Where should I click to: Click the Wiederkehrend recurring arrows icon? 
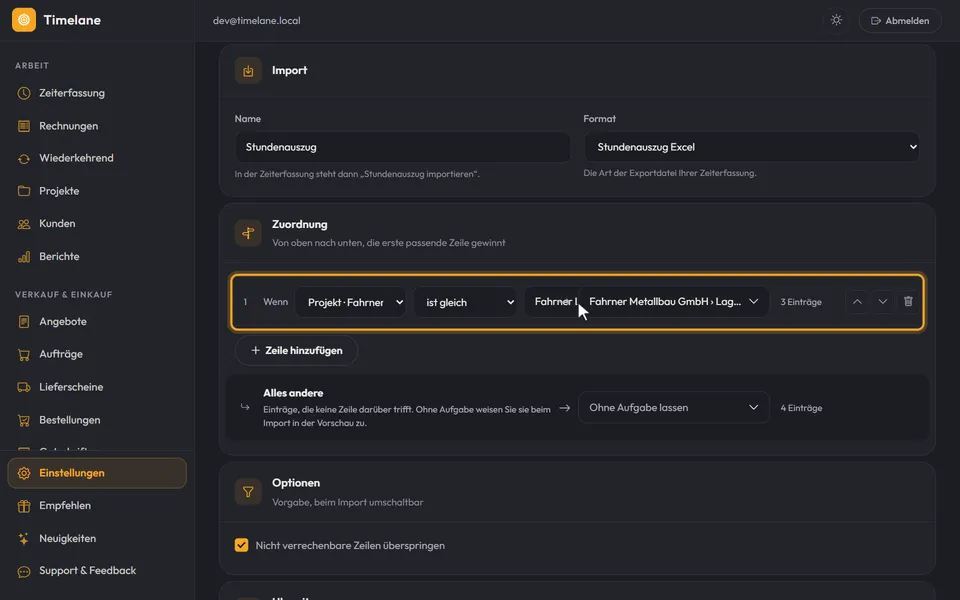point(24,159)
